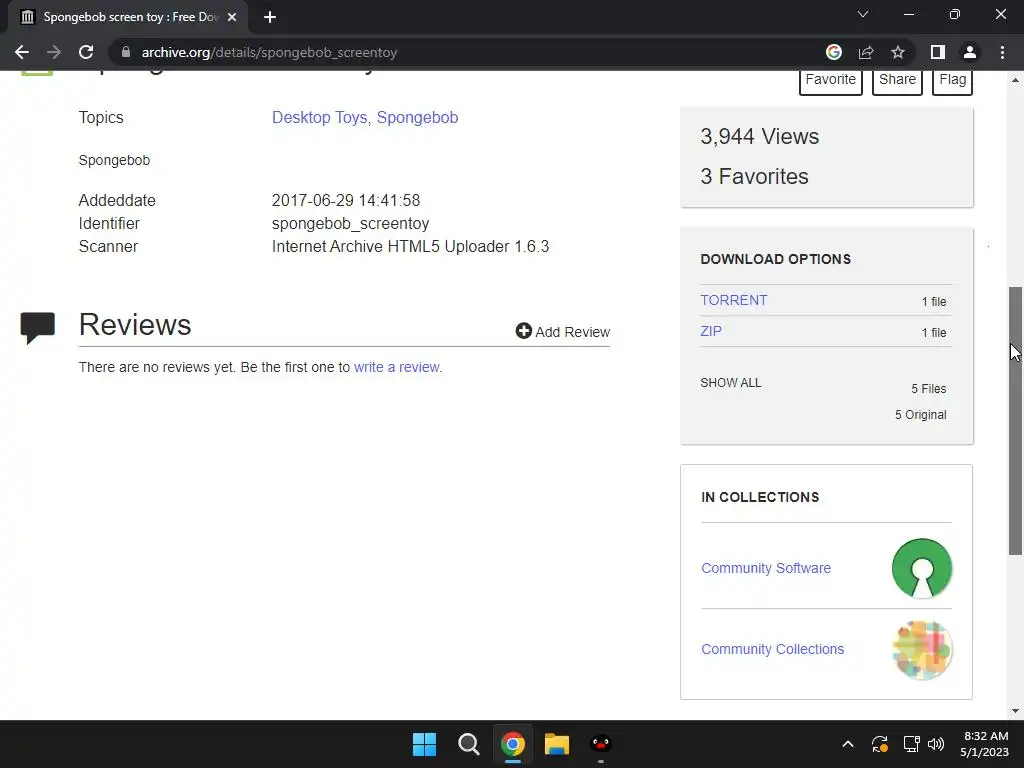Viewport: 1024px width, 768px height.
Task: Go back to the previous page
Action: 22,52
